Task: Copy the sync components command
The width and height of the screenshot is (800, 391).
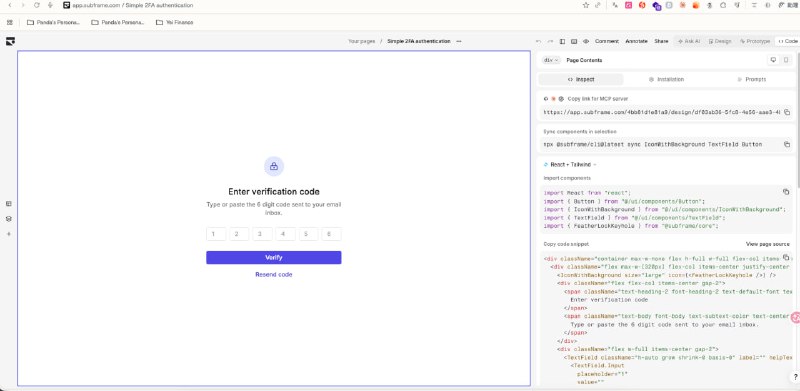Action: point(787,144)
